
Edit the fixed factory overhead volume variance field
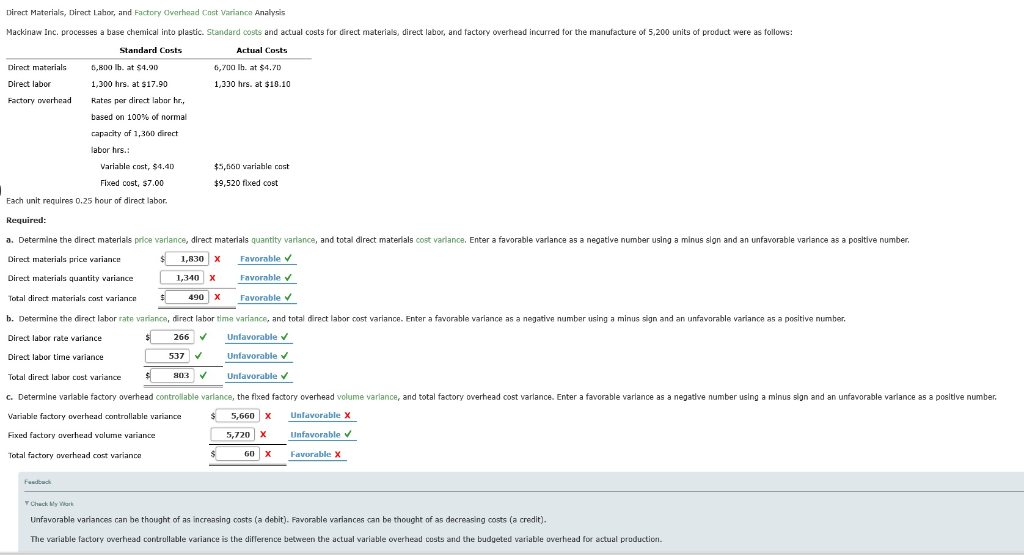click(232, 434)
